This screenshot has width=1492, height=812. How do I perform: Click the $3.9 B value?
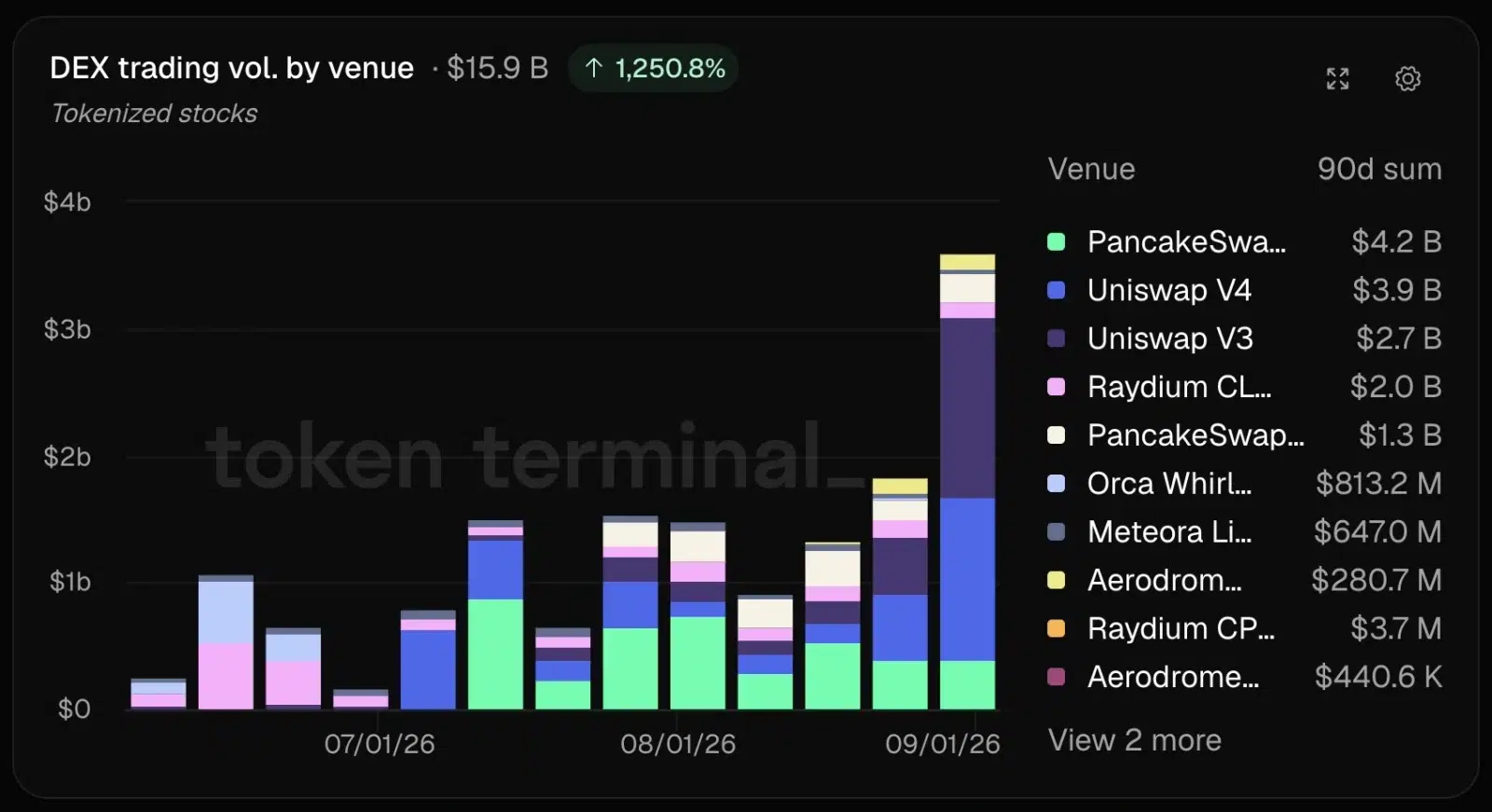1397,291
